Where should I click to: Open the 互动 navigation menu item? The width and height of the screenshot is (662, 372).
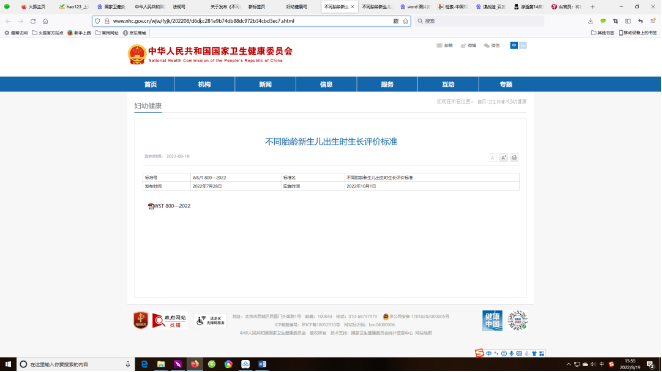(448, 84)
